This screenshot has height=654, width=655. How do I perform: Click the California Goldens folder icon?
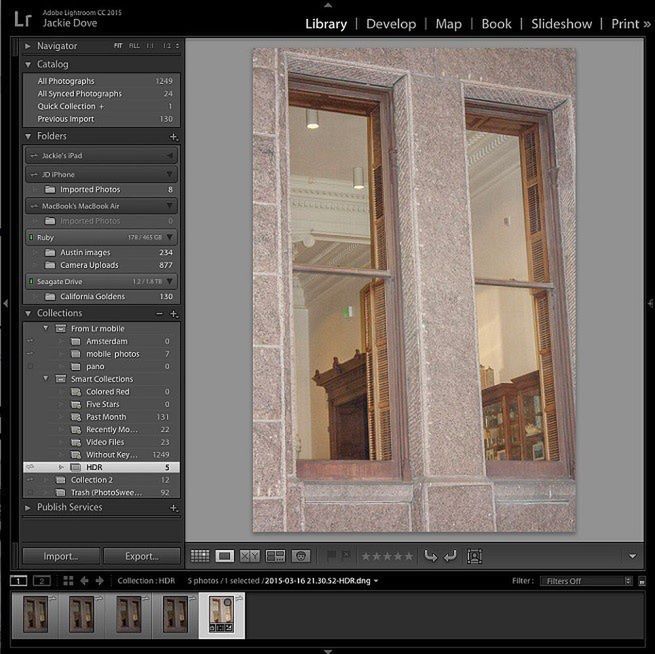click(50, 297)
